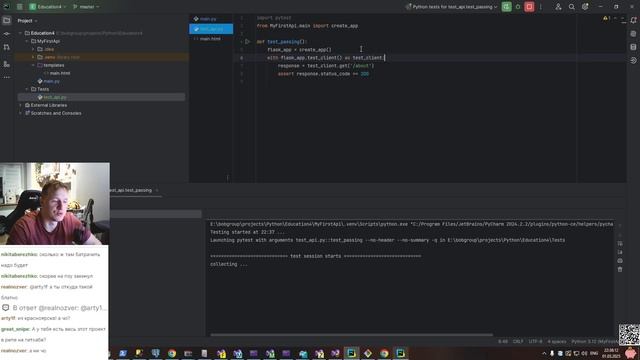
Task: Open the Code With Me icon
Action: point(558,7)
